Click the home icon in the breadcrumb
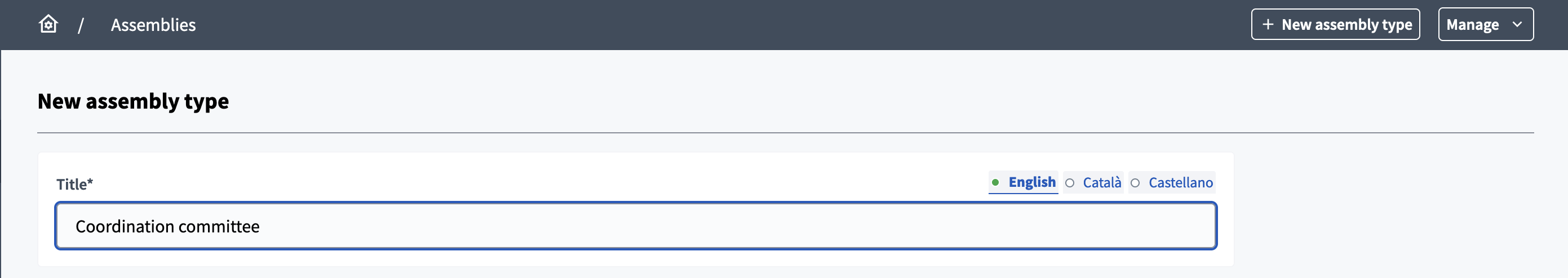This screenshot has height=278, width=1568. [x=48, y=24]
